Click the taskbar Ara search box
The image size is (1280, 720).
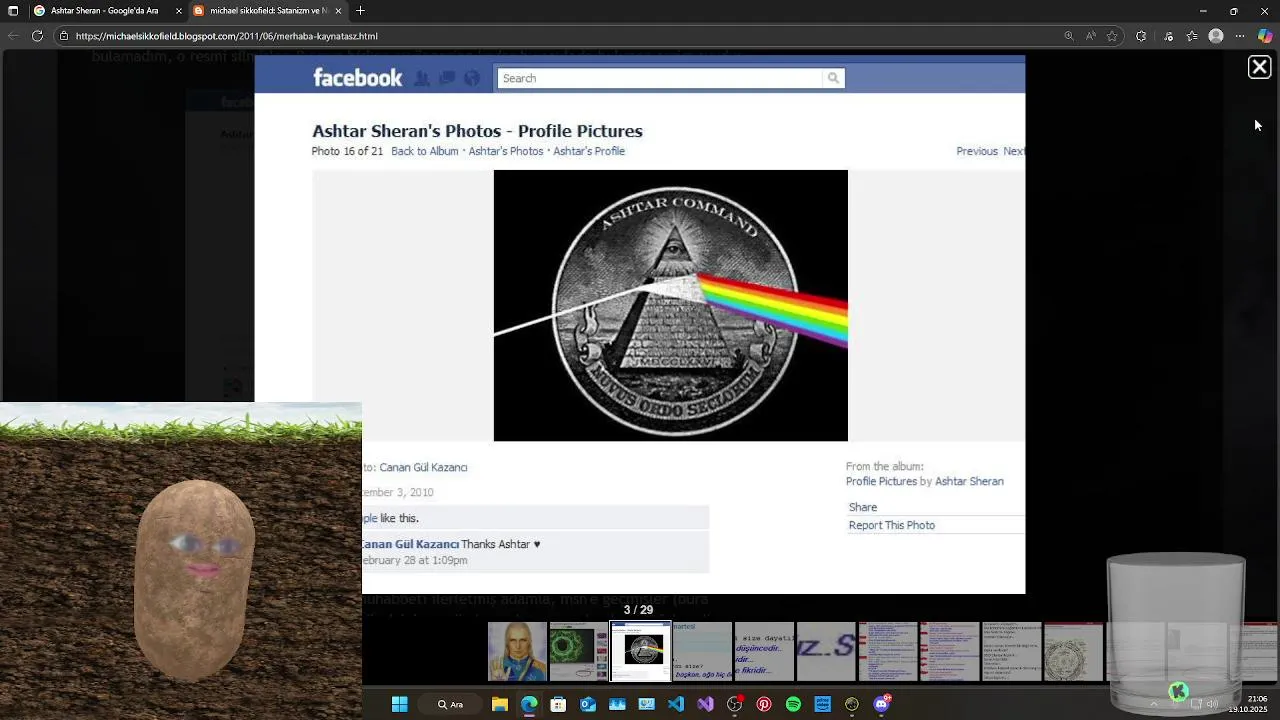[450, 704]
